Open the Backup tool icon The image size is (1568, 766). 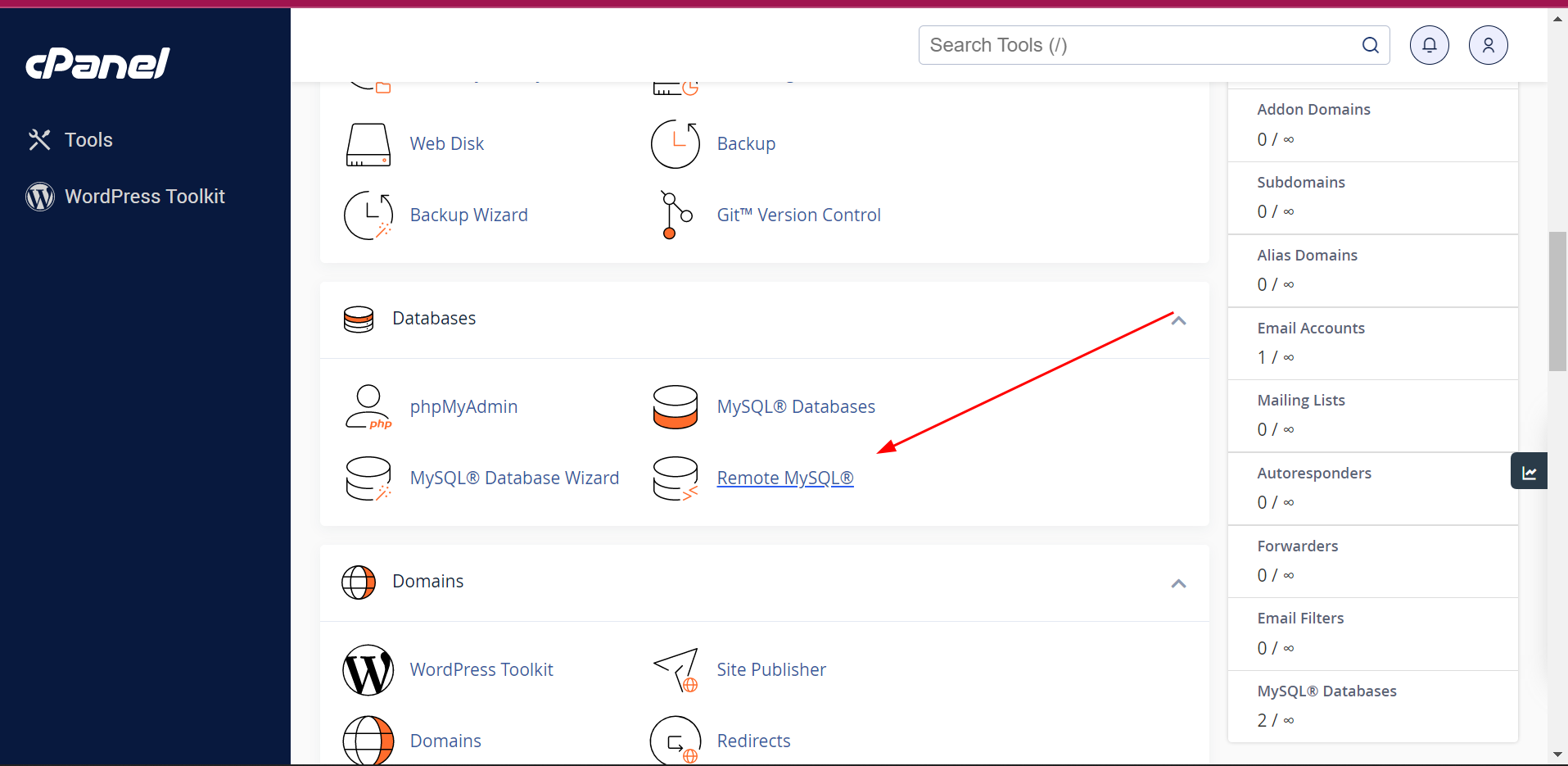click(x=675, y=144)
